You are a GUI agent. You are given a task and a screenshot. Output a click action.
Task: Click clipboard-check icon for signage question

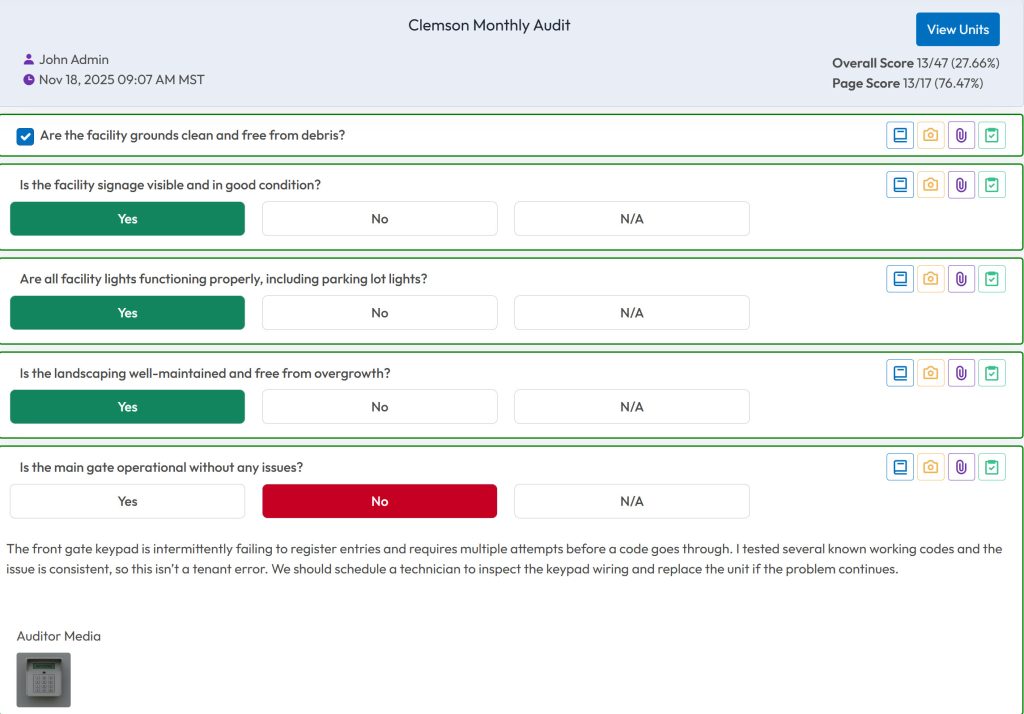[x=991, y=185]
